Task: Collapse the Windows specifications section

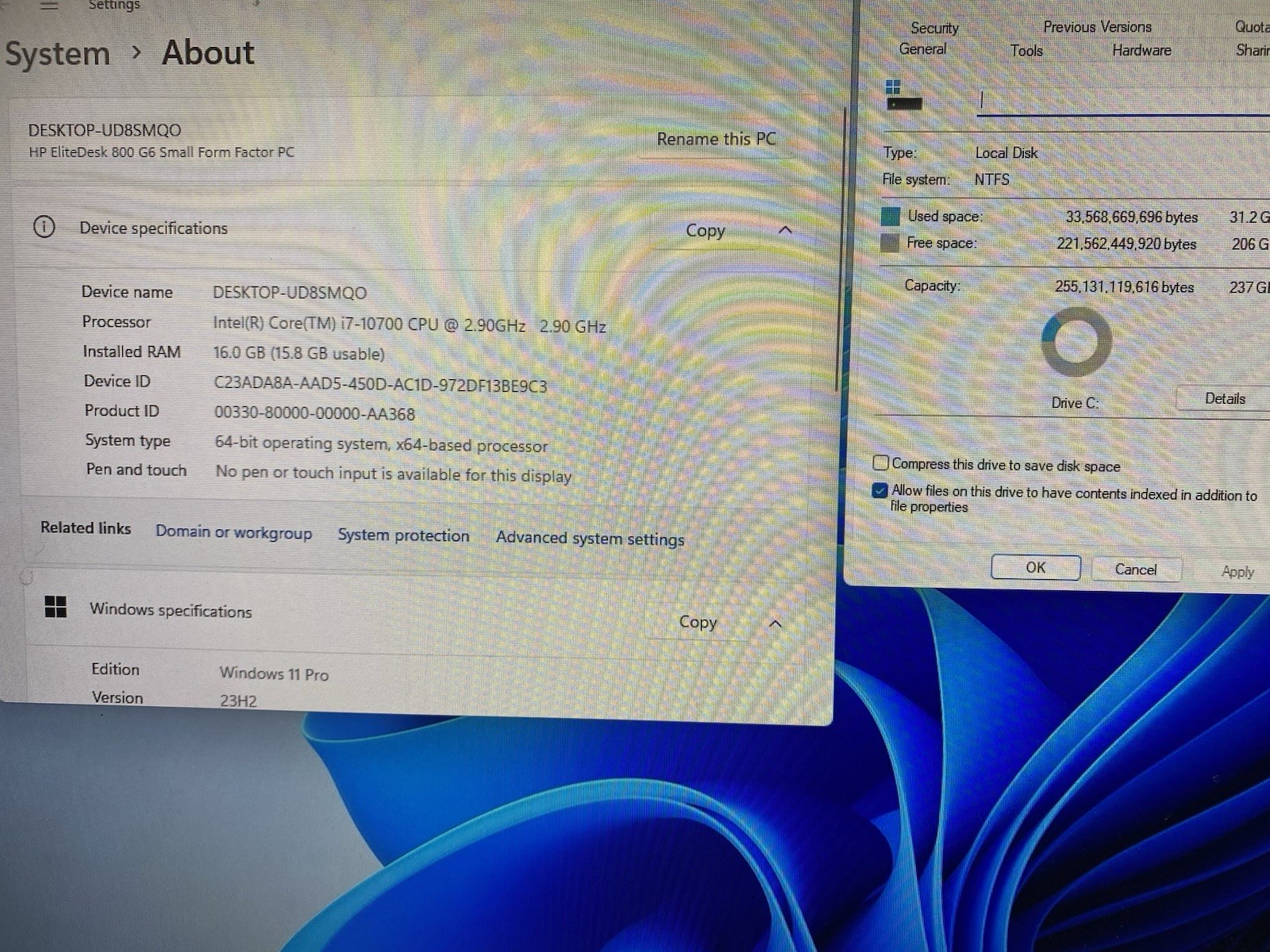Action: pos(775,624)
